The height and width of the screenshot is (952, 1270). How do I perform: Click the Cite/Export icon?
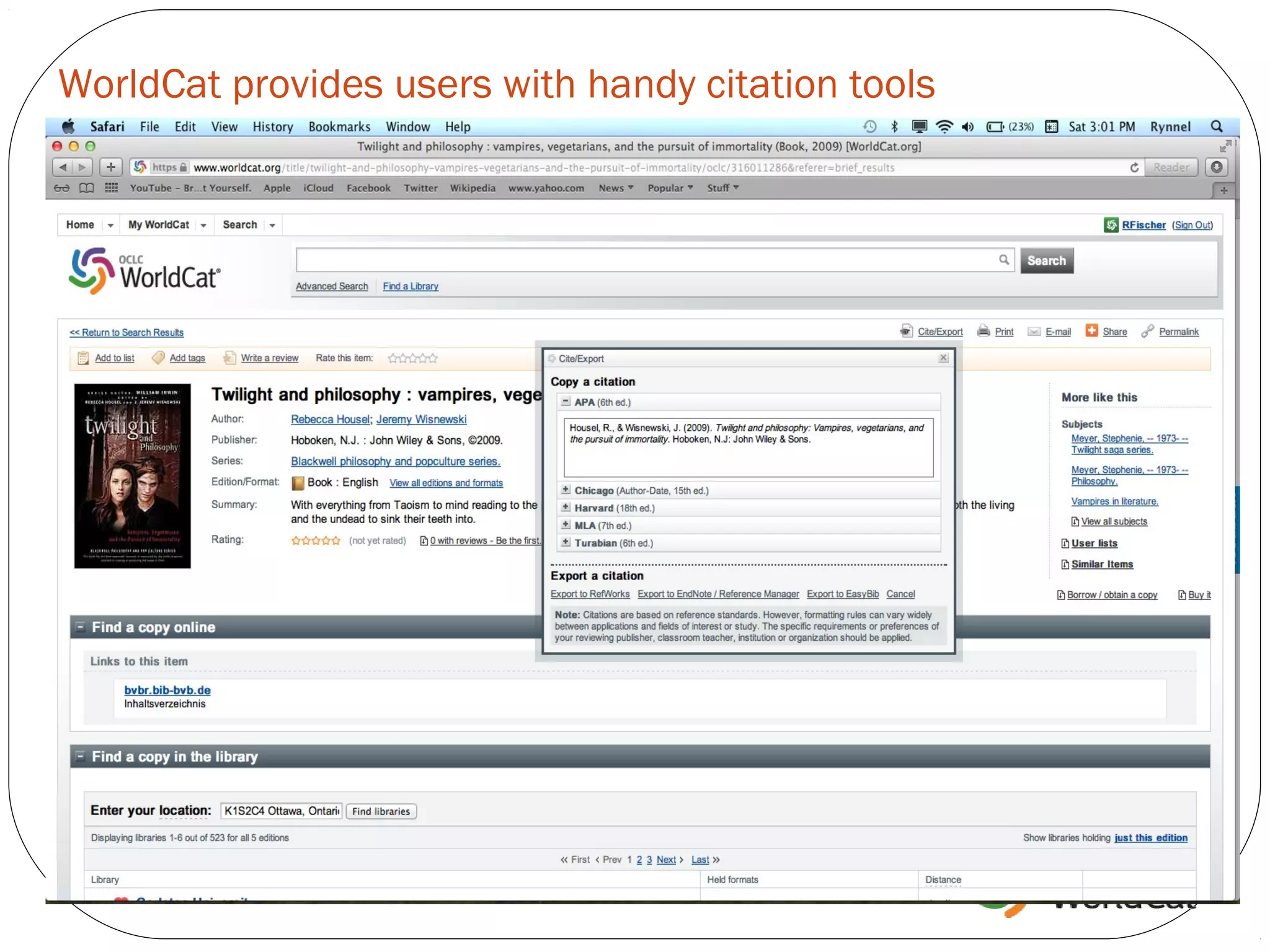click(907, 331)
